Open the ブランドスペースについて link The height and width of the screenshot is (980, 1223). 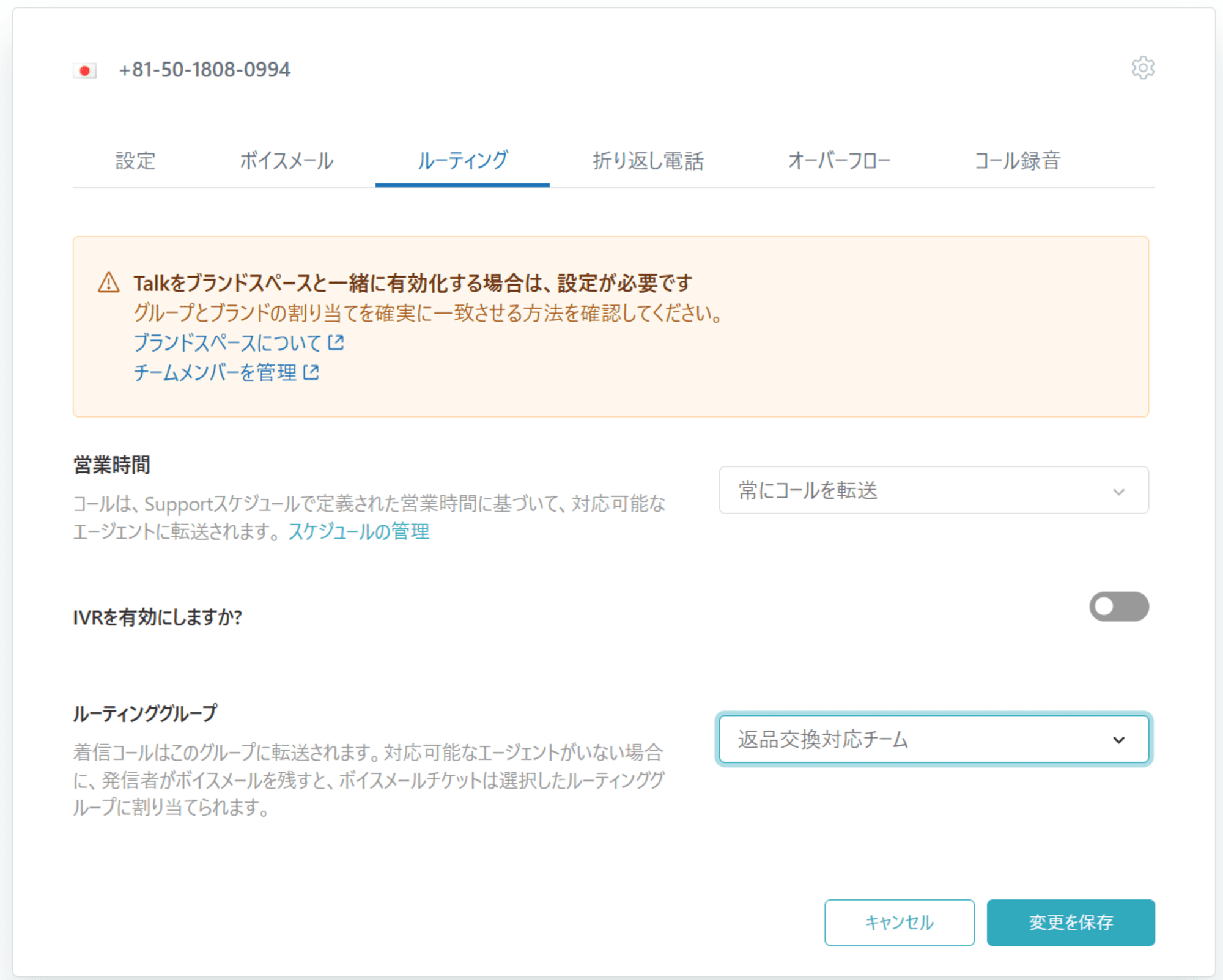click(x=227, y=342)
